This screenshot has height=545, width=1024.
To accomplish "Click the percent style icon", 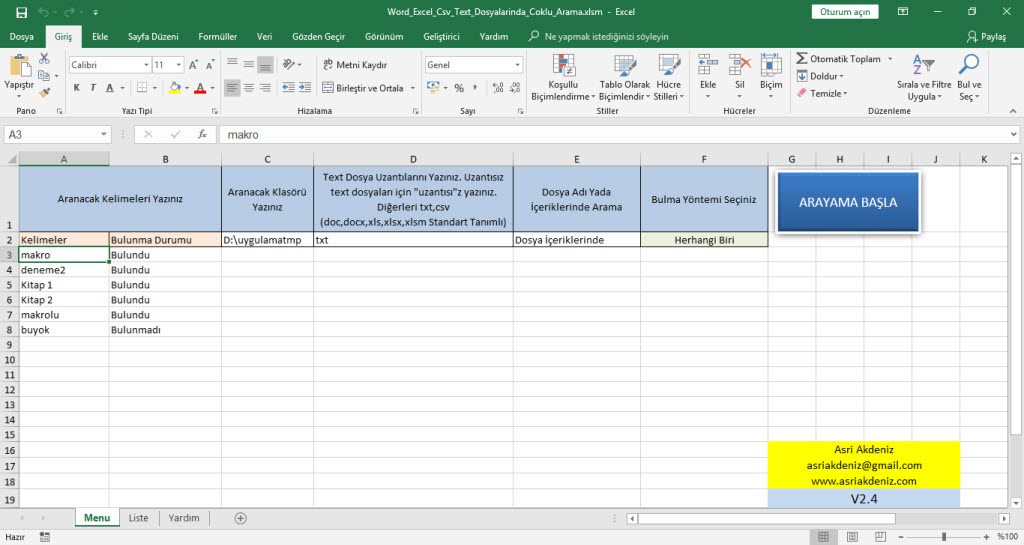I will (x=459, y=88).
